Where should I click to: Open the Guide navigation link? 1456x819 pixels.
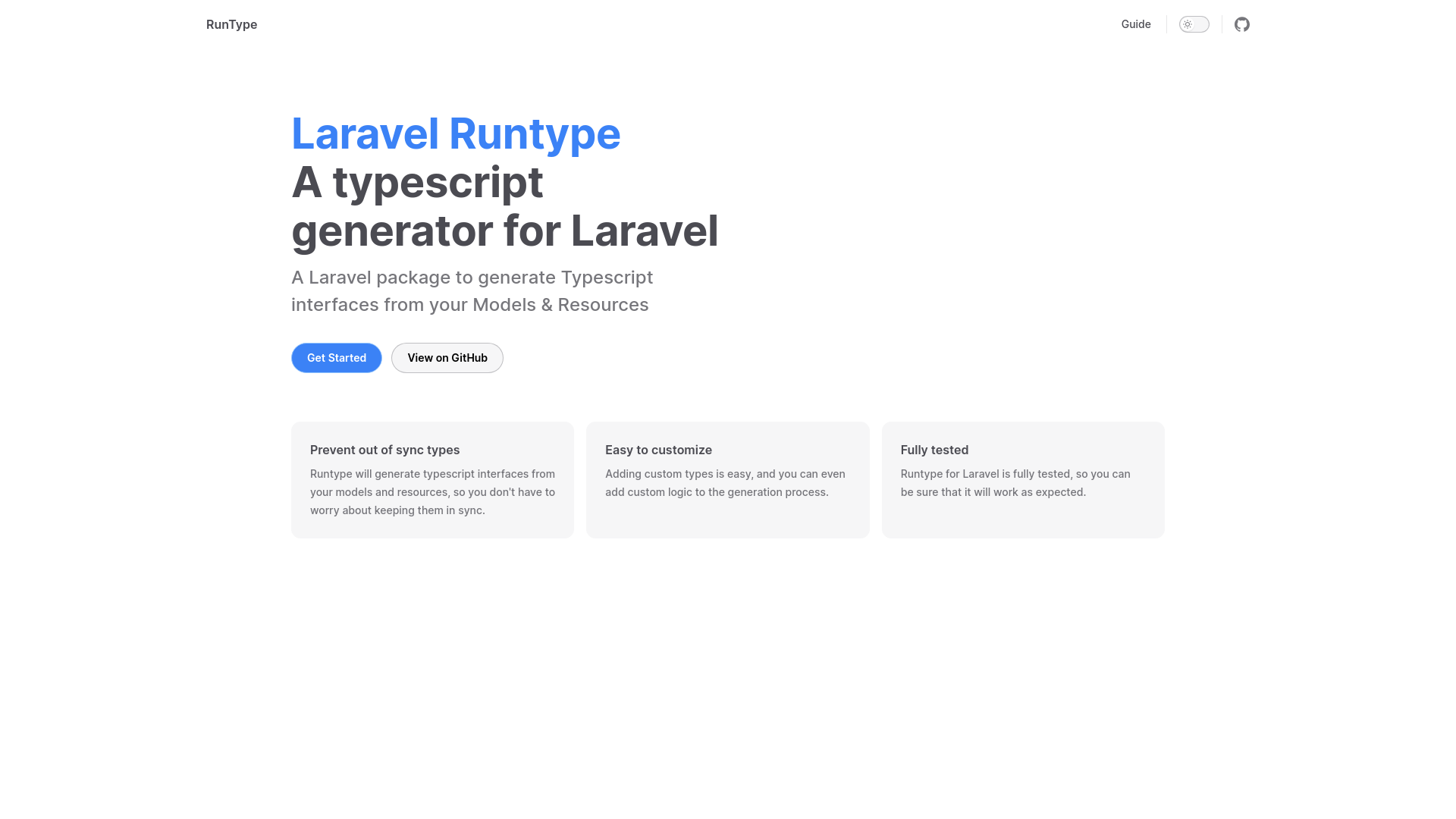point(1136,24)
